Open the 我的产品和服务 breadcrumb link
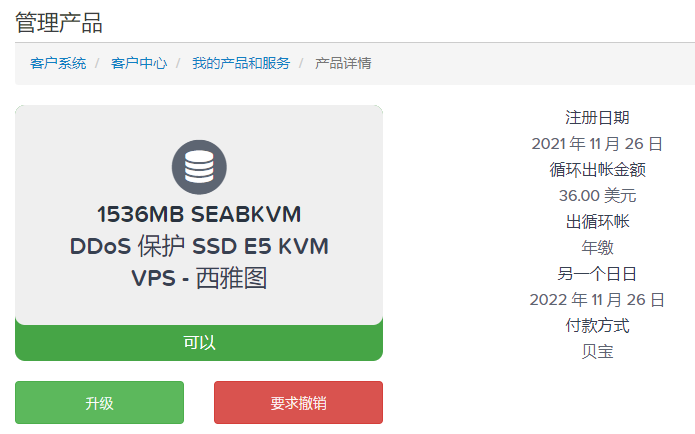Viewport: 695px width, 434px height. (241, 63)
